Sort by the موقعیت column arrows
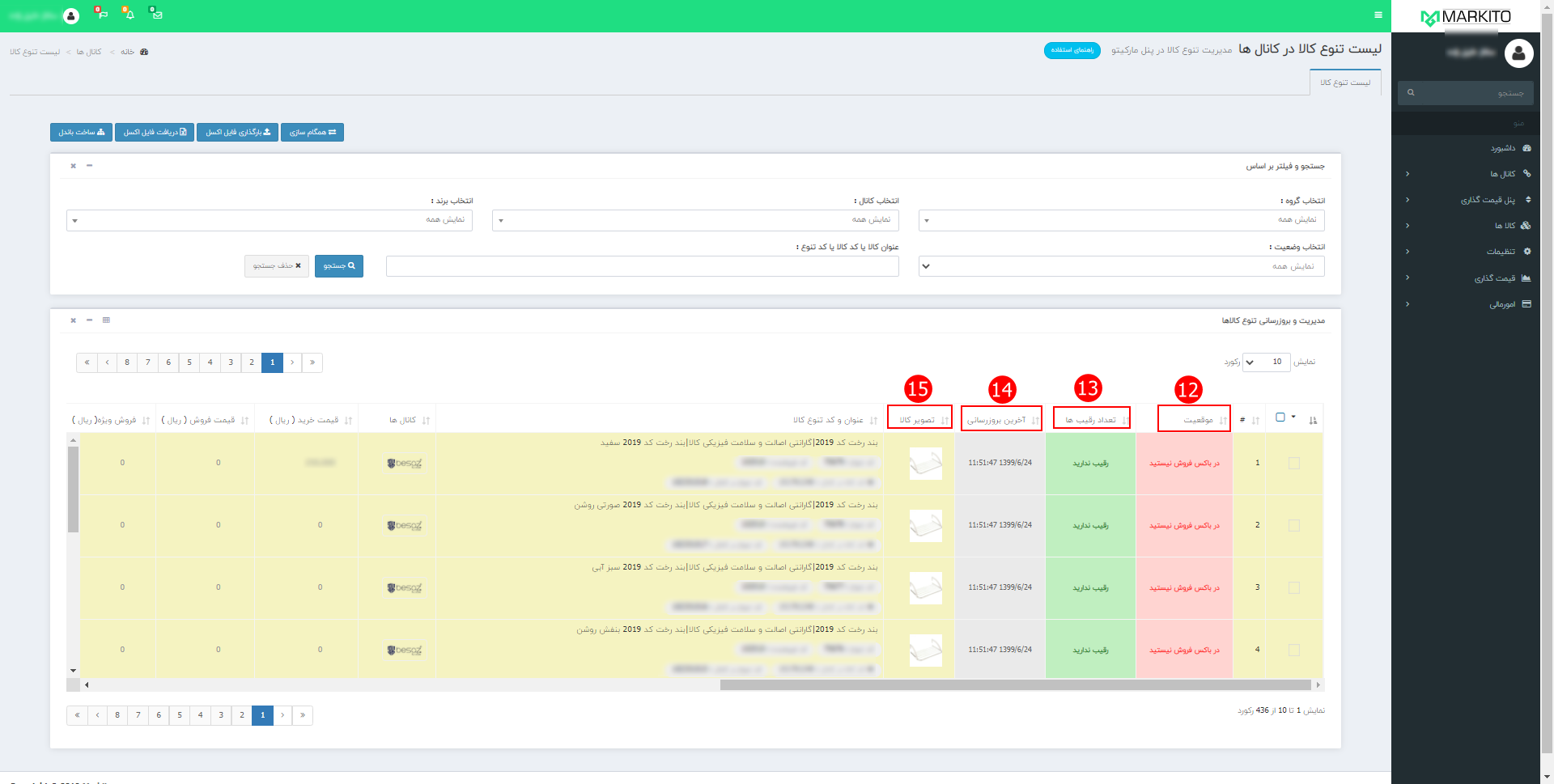Image resolution: width=1554 pixels, height=784 pixels. (1222, 421)
